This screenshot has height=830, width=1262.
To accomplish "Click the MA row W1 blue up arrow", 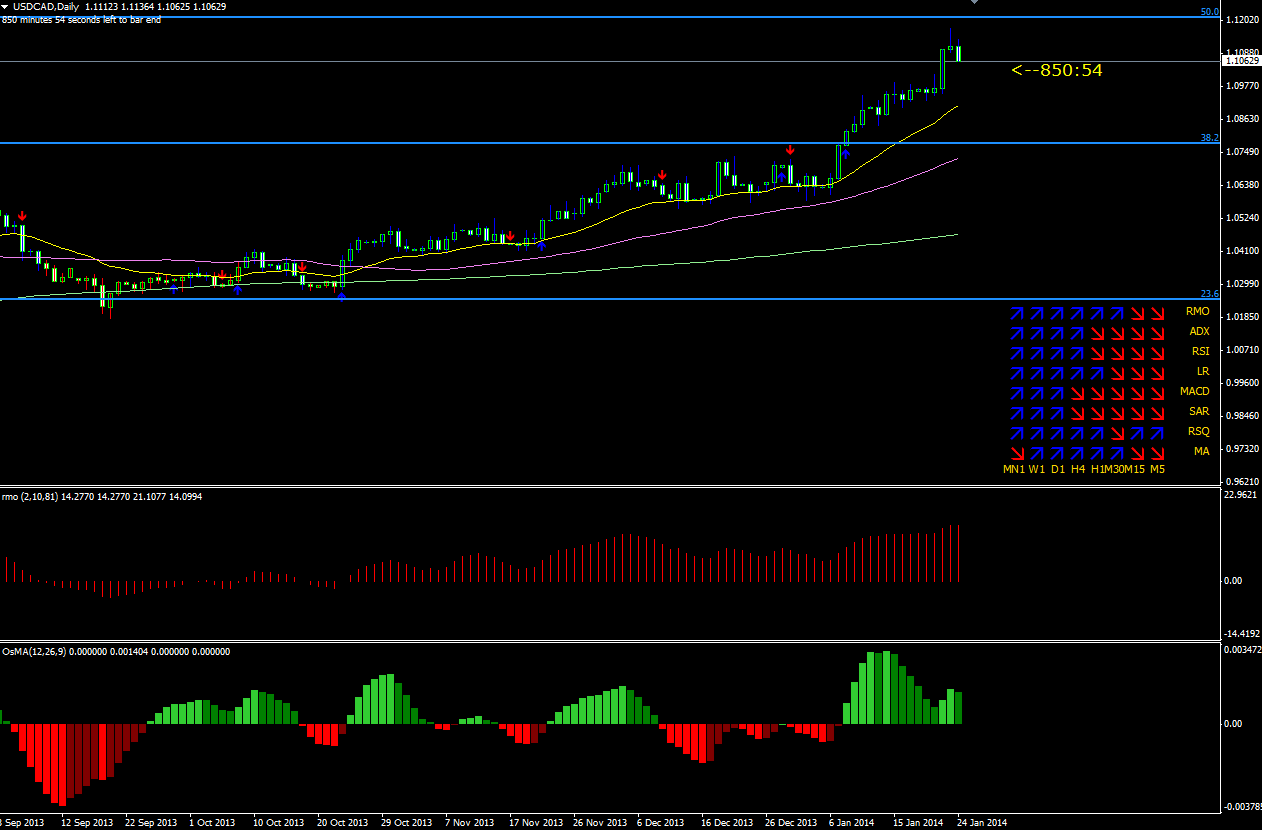I will point(1037,453).
